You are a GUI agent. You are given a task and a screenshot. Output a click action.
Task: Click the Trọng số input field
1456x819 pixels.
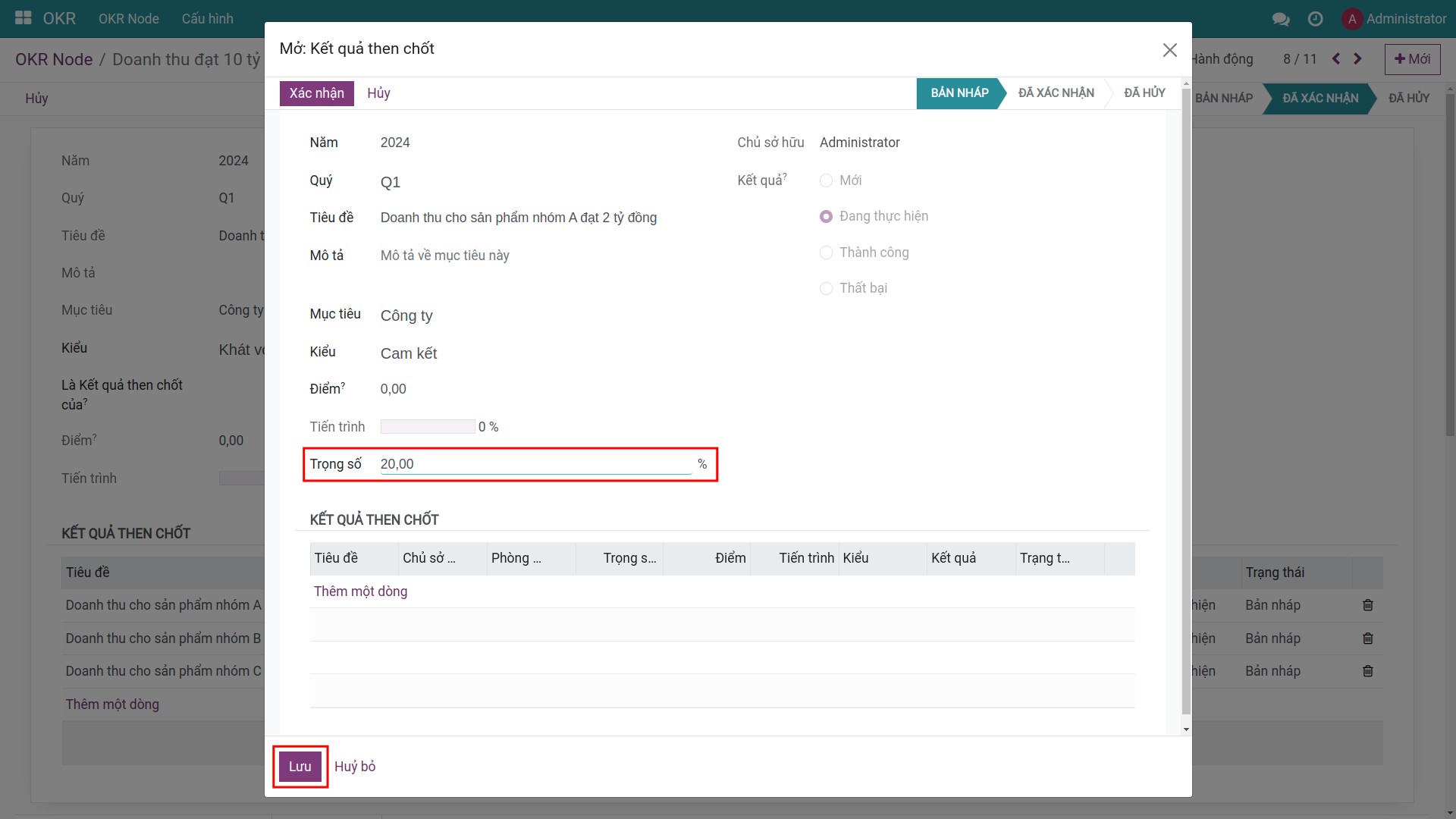point(535,464)
